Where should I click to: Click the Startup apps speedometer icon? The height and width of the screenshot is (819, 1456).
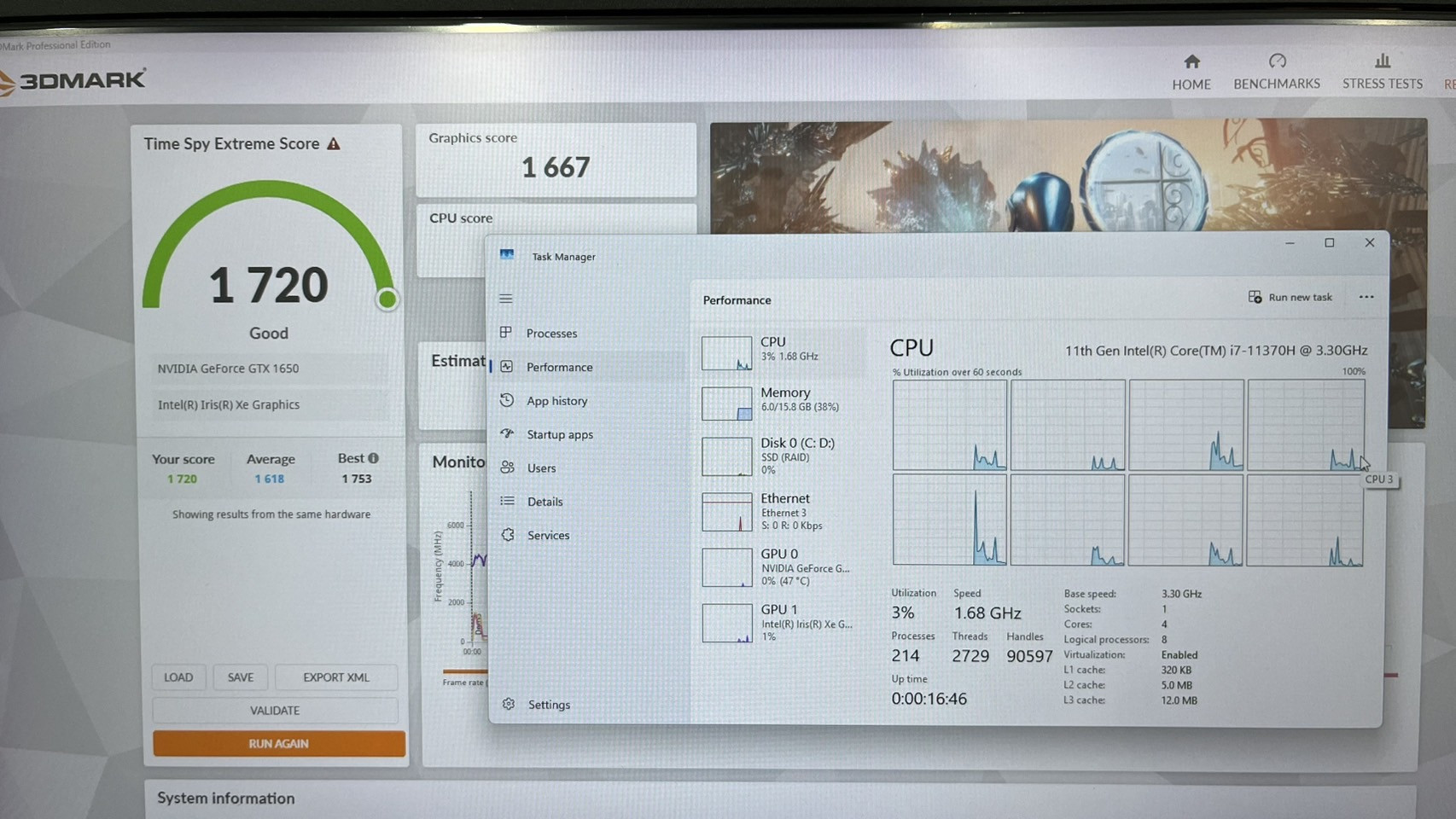tap(507, 433)
